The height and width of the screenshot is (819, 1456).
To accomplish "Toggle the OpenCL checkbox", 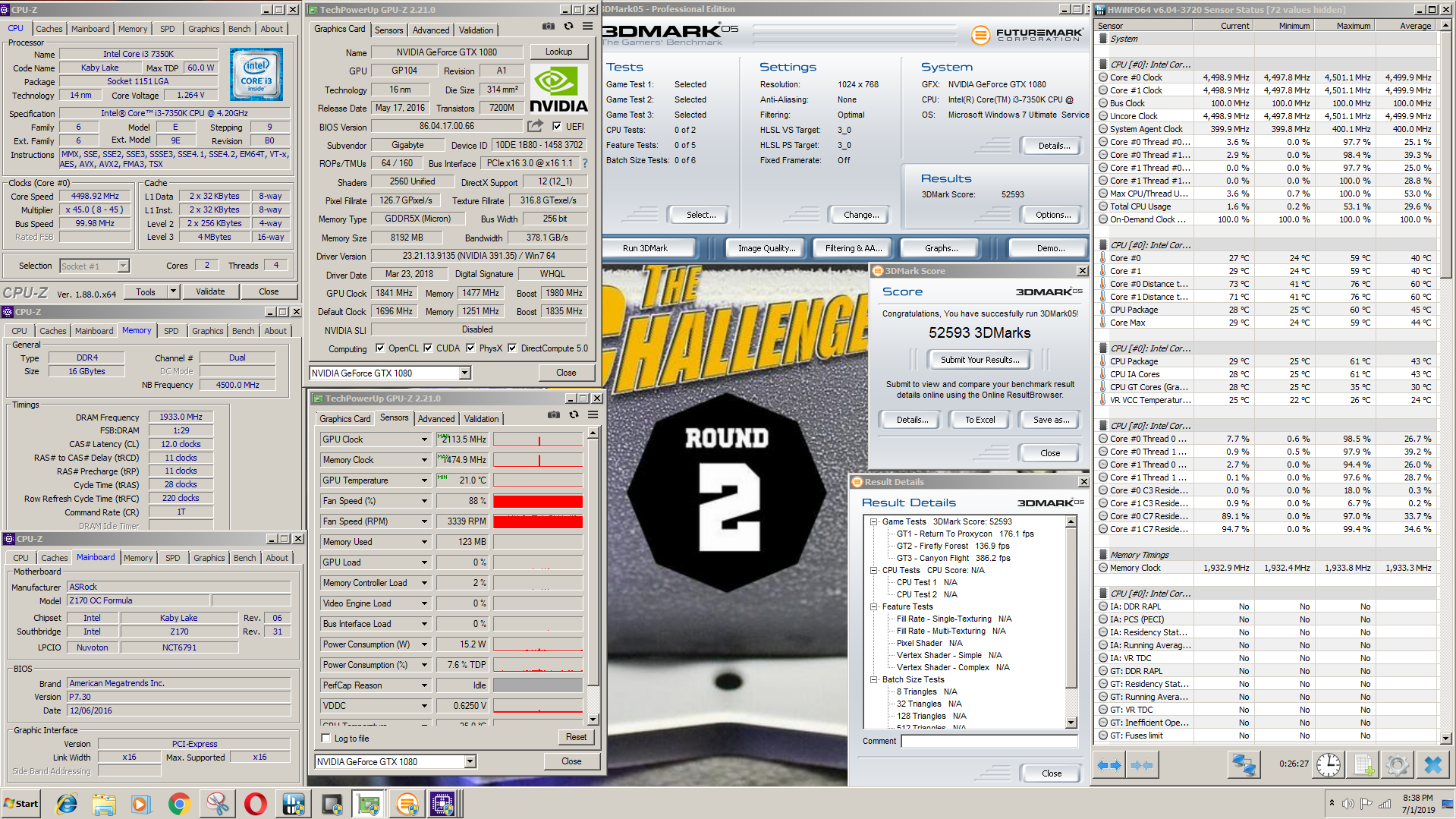I will click(380, 348).
